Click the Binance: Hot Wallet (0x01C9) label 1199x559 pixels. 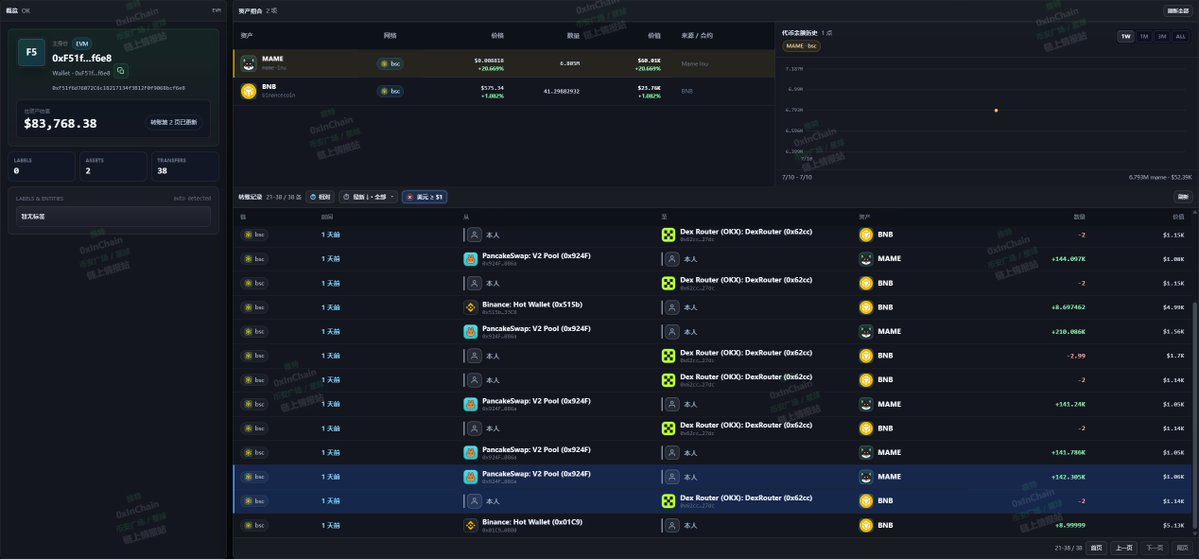coord(532,522)
